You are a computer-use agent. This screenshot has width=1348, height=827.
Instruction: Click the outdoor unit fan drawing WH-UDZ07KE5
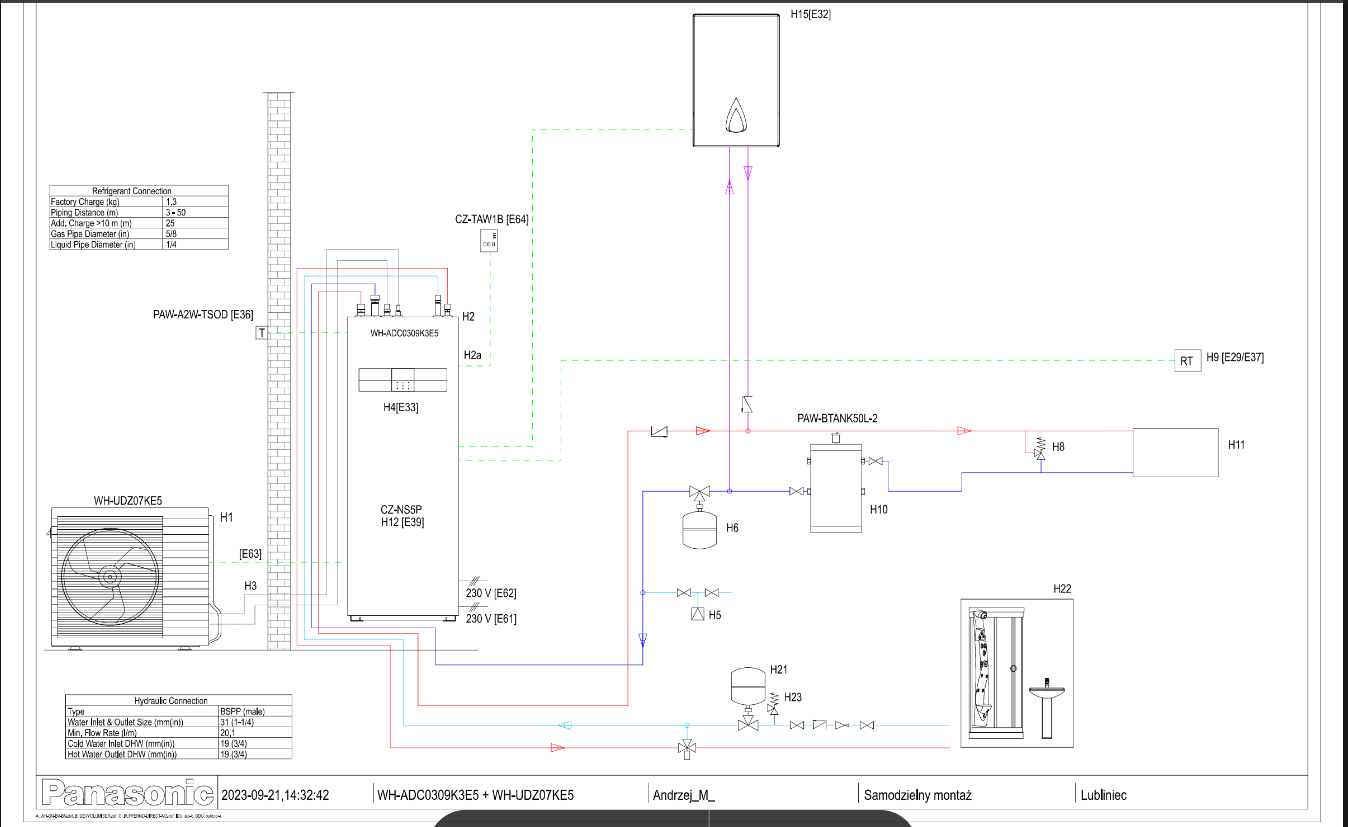click(133, 578)
